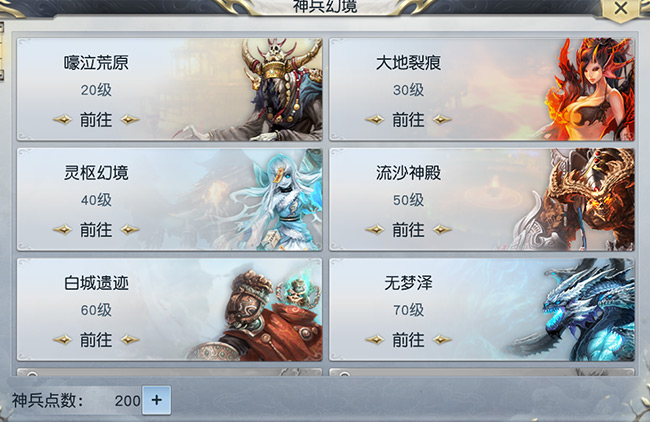Click 前往 under 白城遗迹
This screenshot has width=650, height=422.
point(96,340)
